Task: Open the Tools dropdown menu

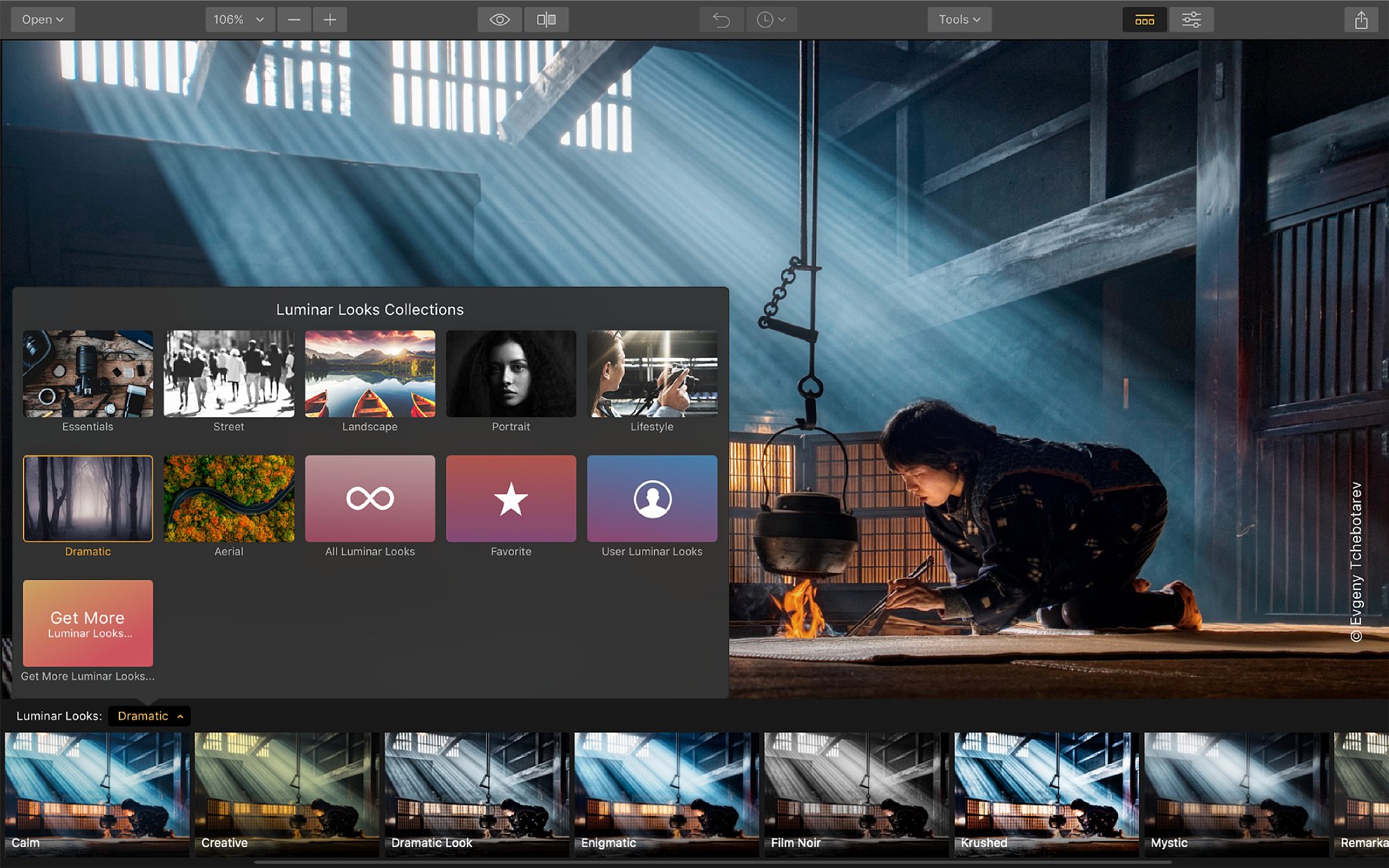Action: click(x=959, y=19)
